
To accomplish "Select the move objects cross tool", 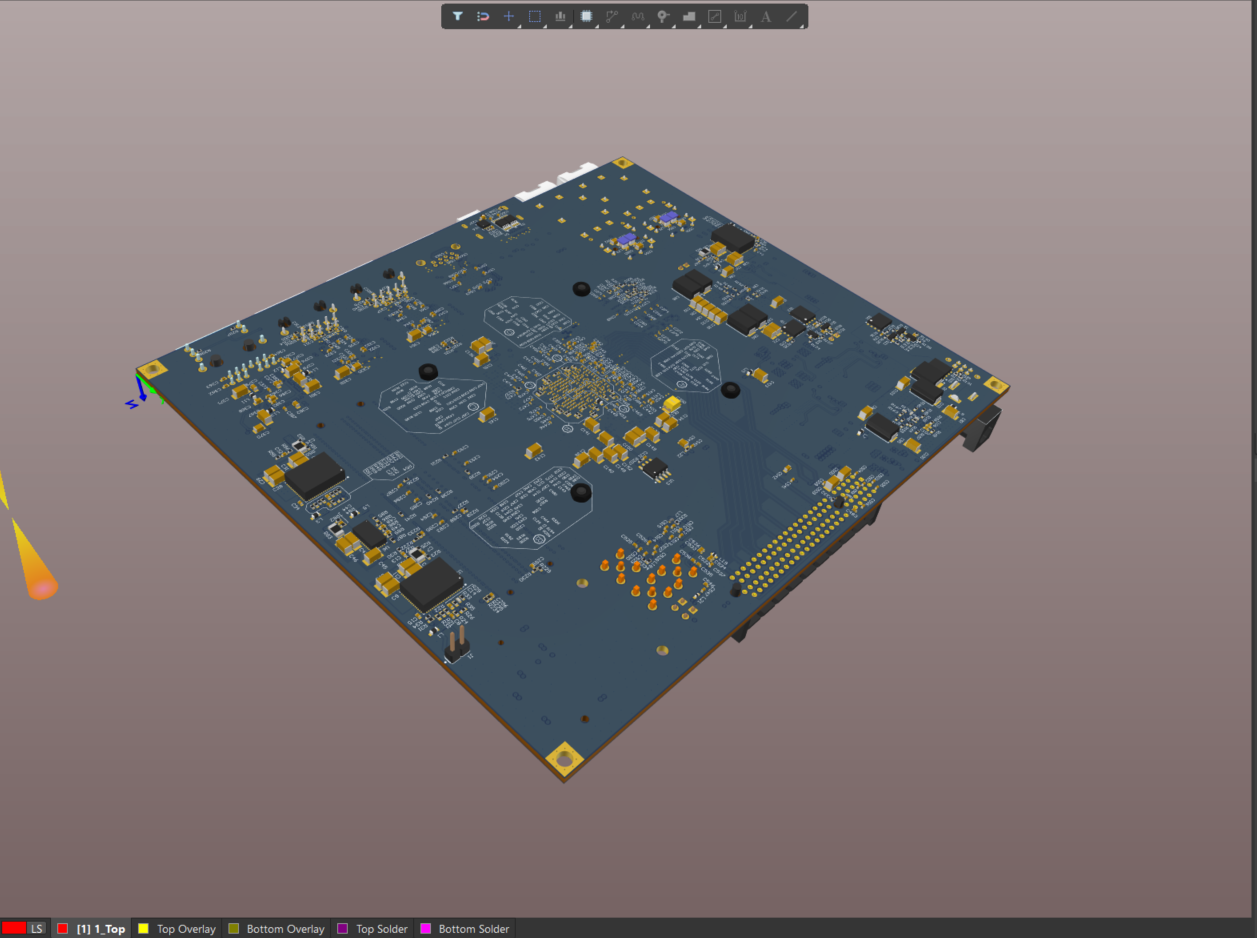I will click(509, 16).
